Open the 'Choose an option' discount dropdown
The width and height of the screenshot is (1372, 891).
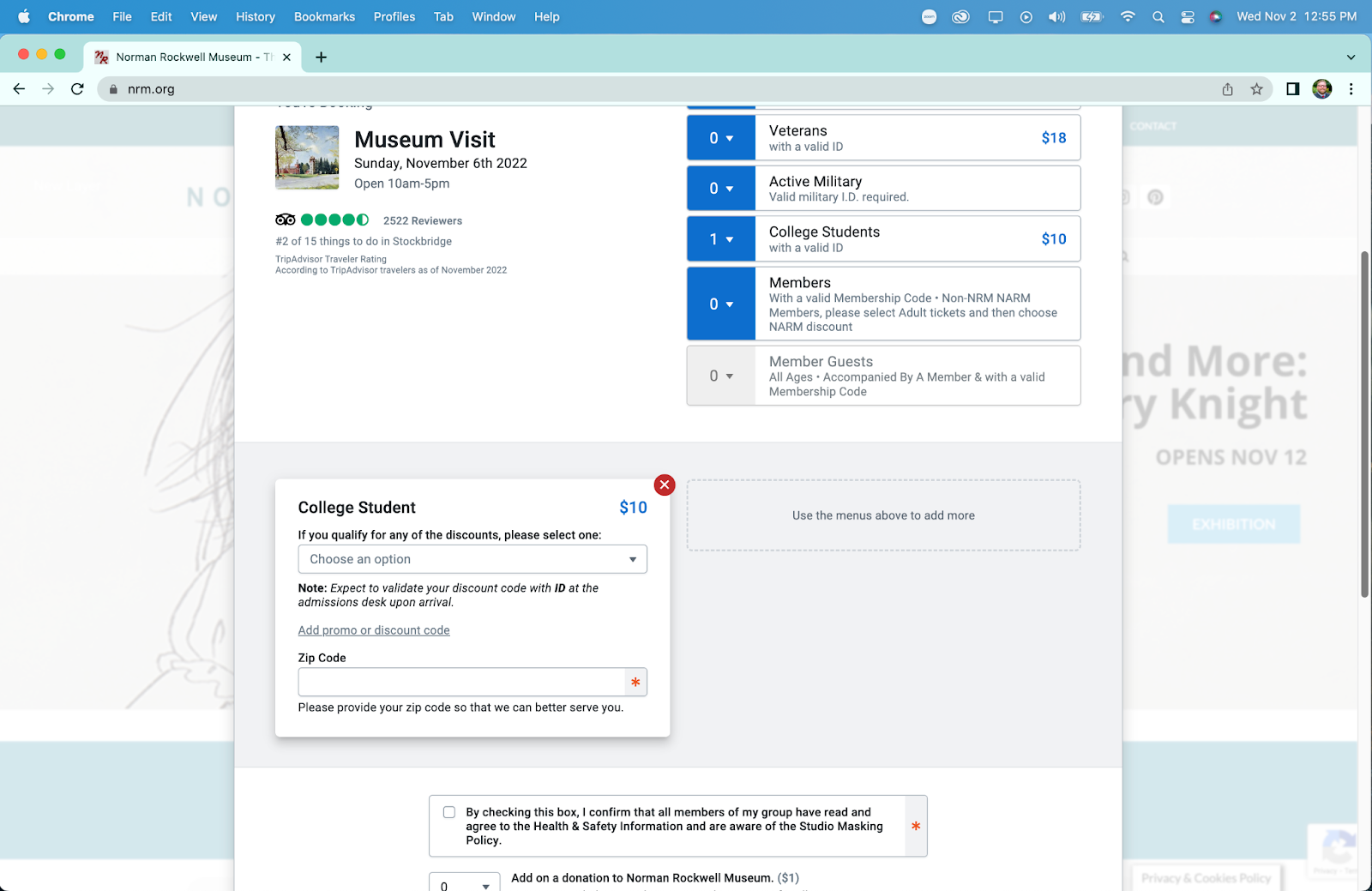472,559
